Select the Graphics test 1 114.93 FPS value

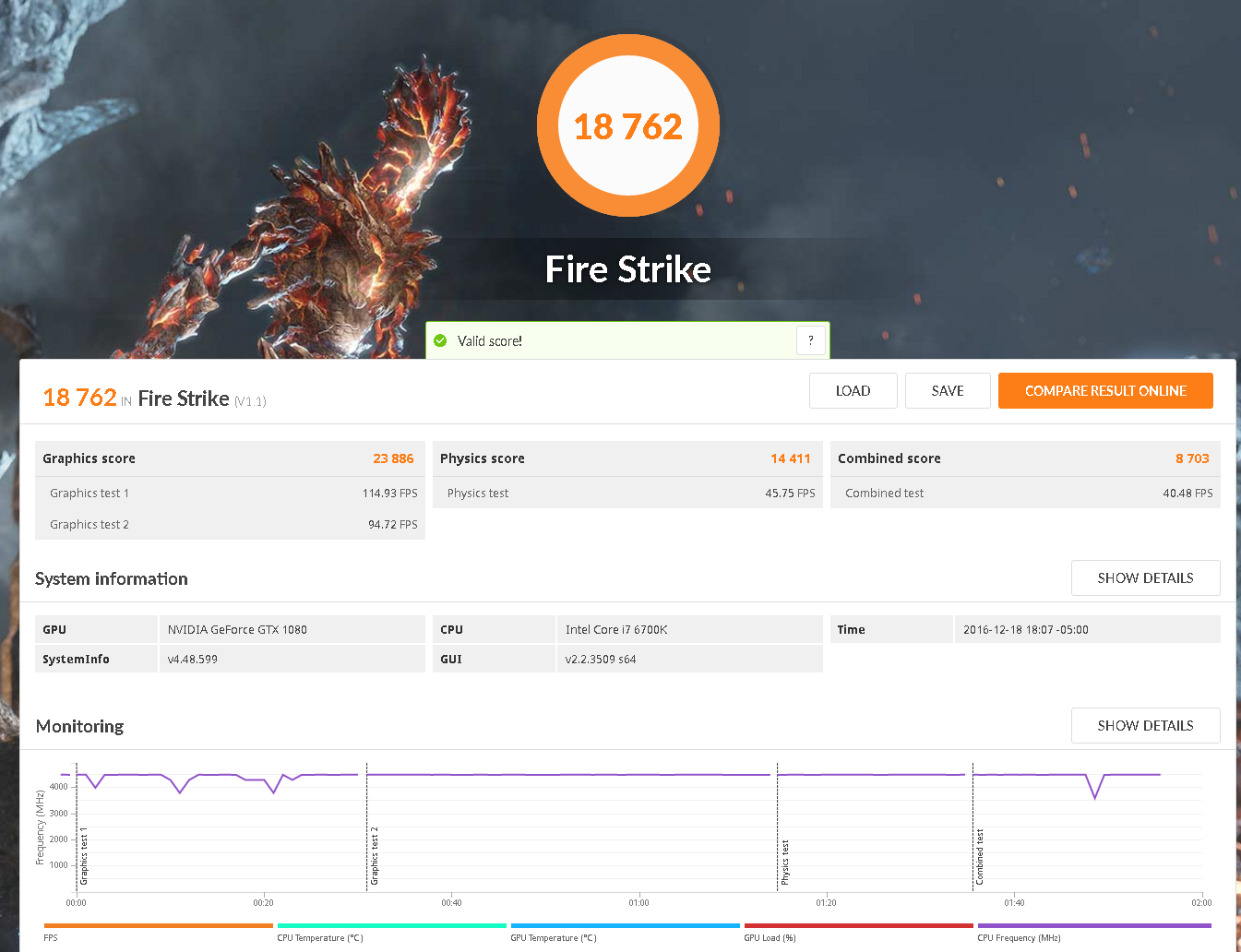(x=390, y=494)
